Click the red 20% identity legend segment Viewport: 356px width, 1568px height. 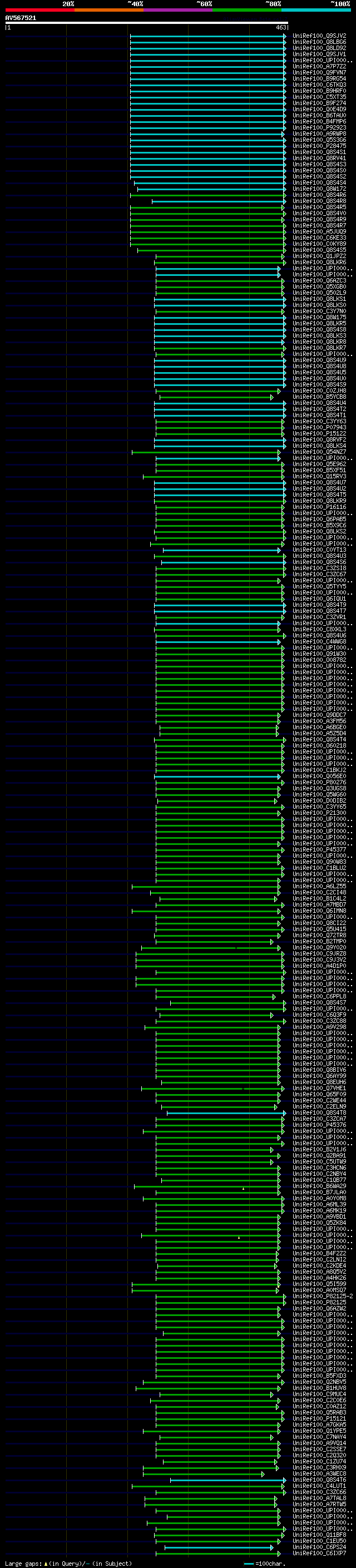tap(39, 10)
